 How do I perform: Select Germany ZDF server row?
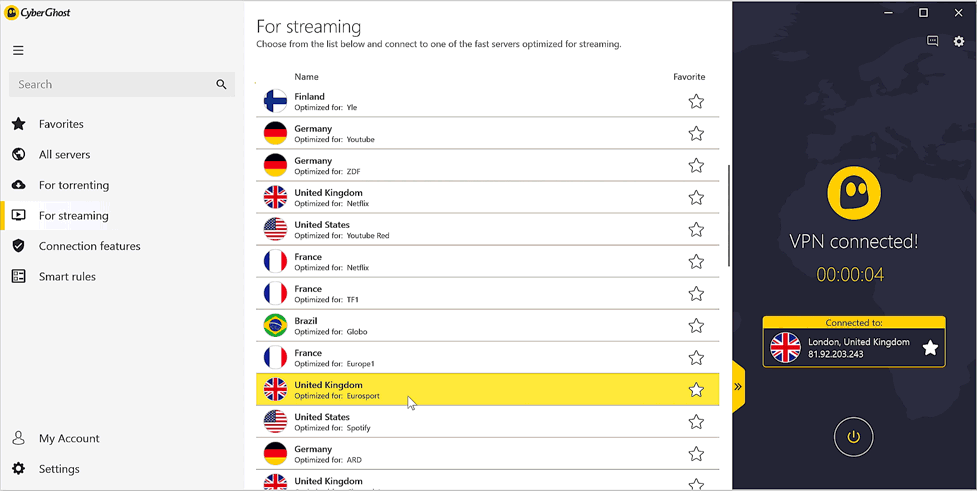click(488, 165)
